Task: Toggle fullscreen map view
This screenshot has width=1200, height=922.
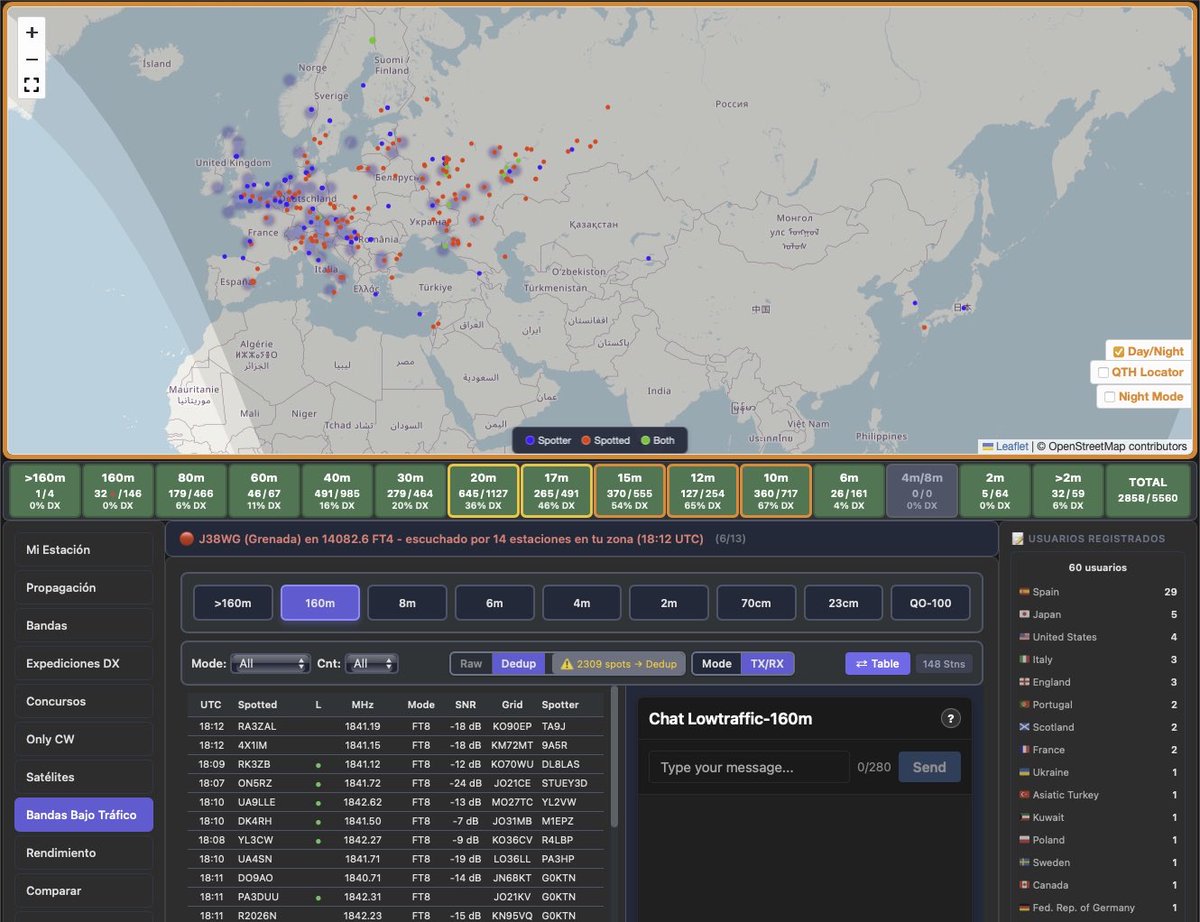Action: 32,85
